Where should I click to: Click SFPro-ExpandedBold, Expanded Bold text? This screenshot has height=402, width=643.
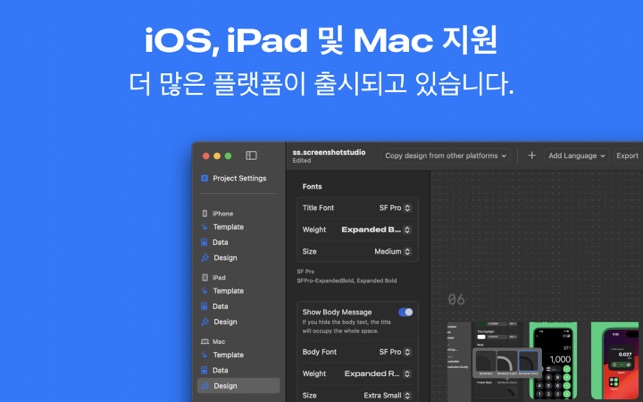(x=347, y=281)
